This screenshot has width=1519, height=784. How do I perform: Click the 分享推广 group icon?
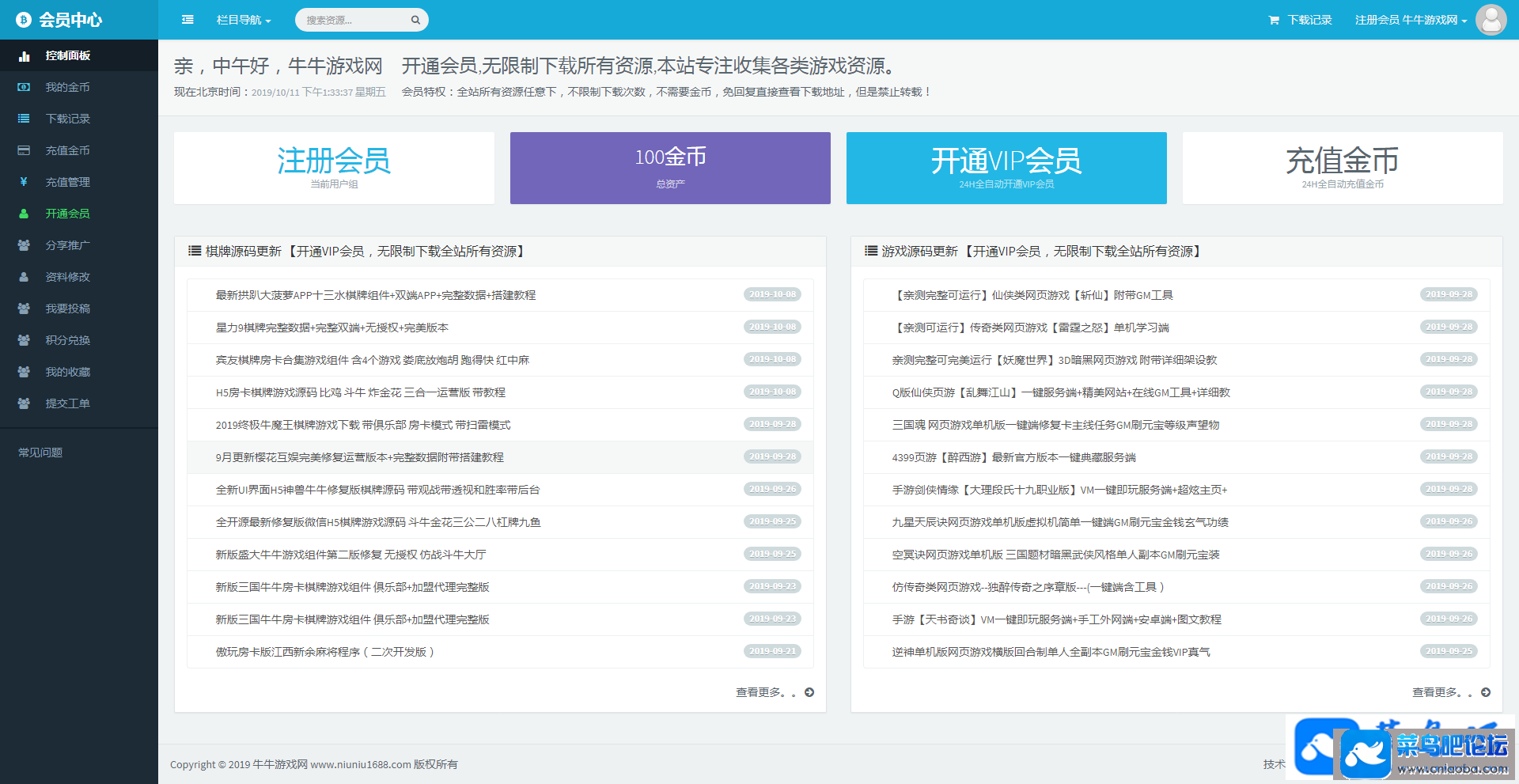(24, 245)
